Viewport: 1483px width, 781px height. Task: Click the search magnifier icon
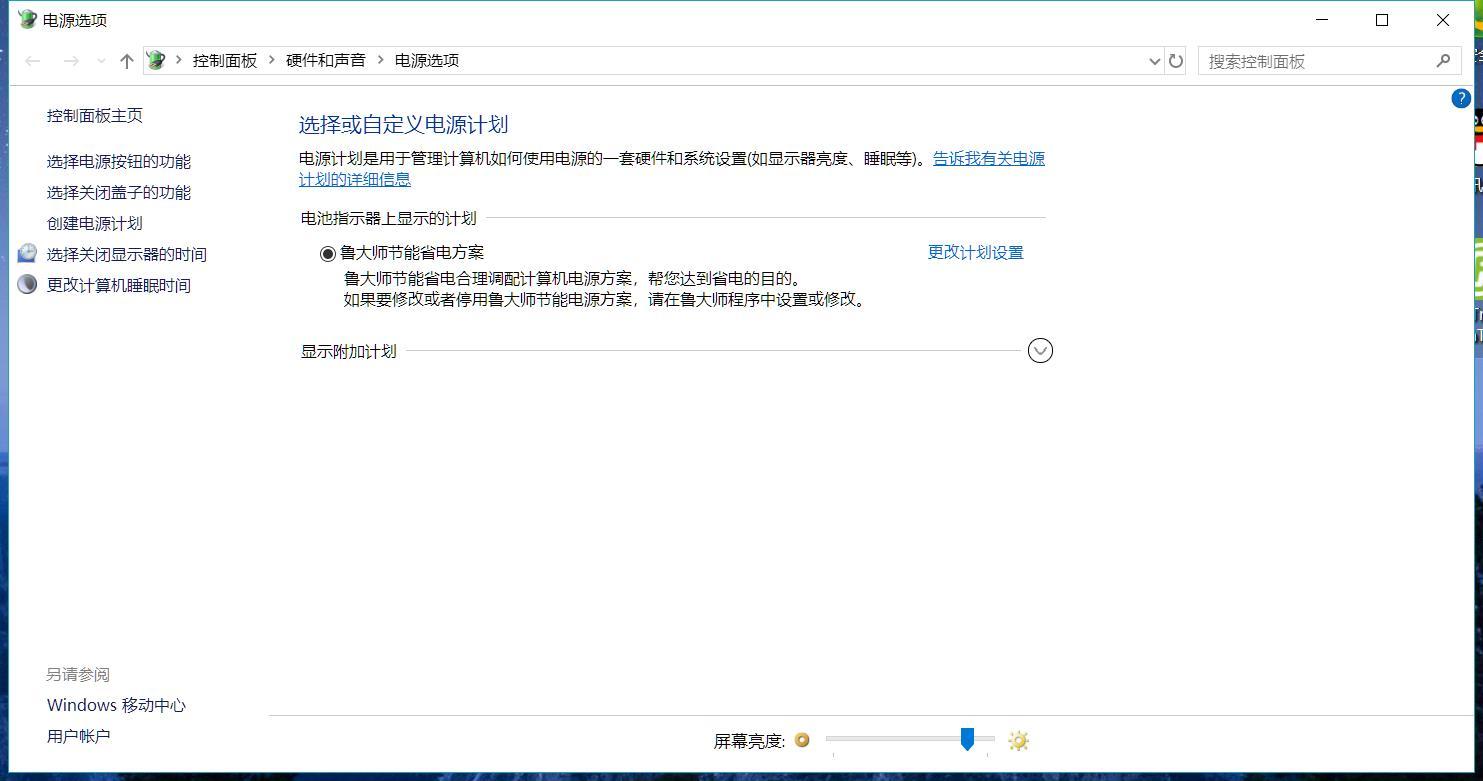click(1443, 61)
